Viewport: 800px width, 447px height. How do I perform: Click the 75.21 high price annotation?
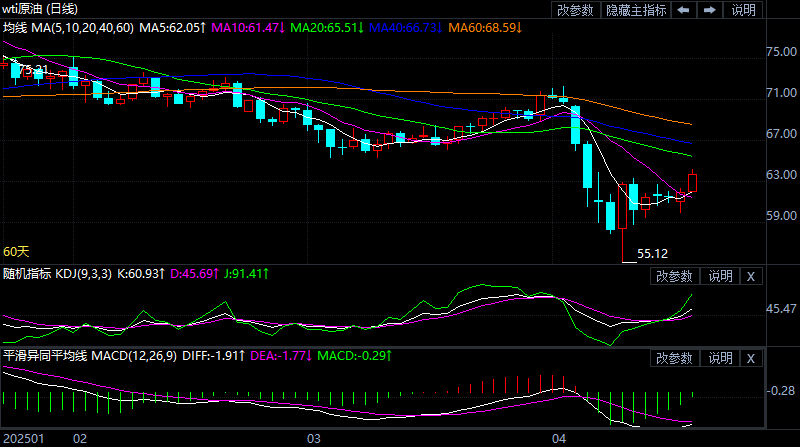pos(34,69)
